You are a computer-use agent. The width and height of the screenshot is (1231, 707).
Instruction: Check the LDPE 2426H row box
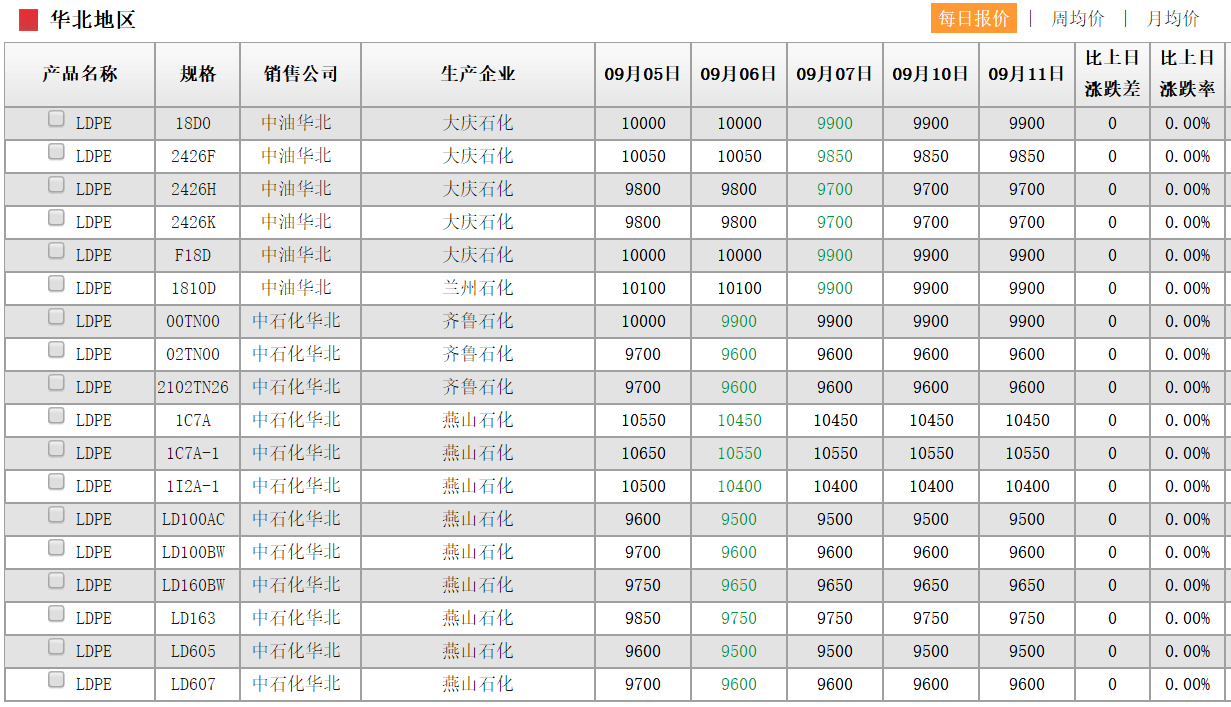[x=57, y=185]
